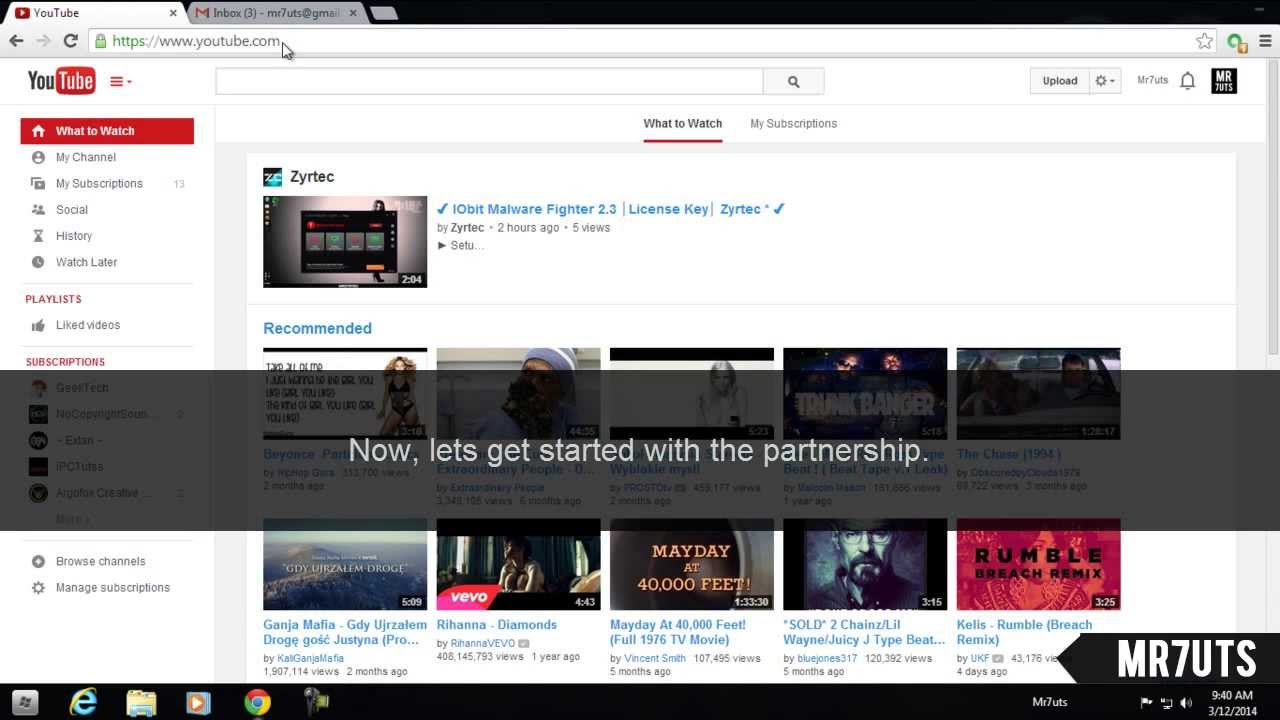Open Windows Start button
Viewport: 1280px width, 720px height.
click(25, 703)
